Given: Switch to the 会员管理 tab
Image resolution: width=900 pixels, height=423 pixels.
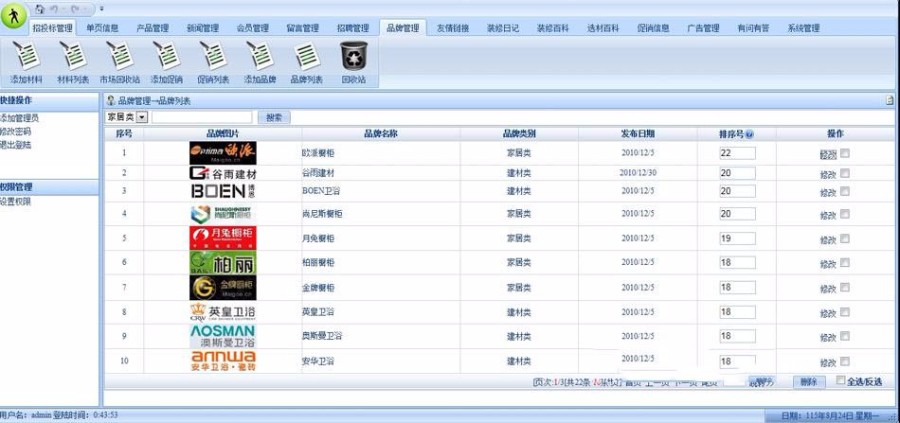Looking at the screenshot, I should coord(253,28).
